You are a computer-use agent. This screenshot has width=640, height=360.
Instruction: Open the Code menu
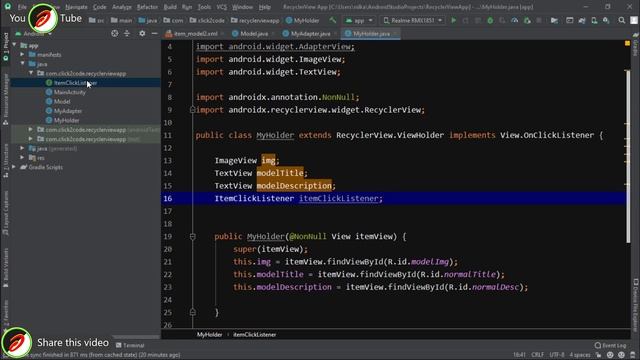pos(100,7)
